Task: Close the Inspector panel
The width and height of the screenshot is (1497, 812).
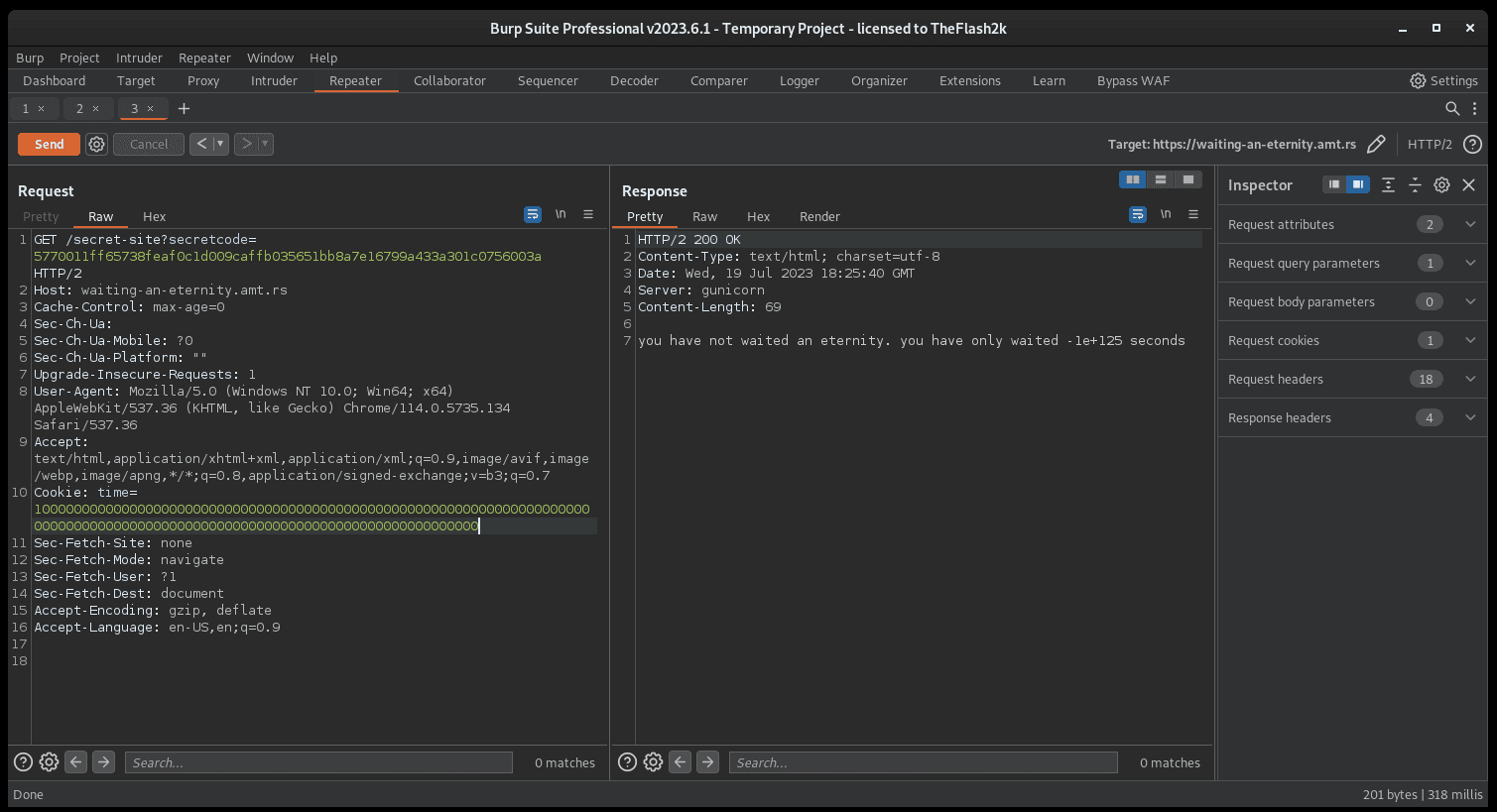Action: click(x=1469, y=184)
